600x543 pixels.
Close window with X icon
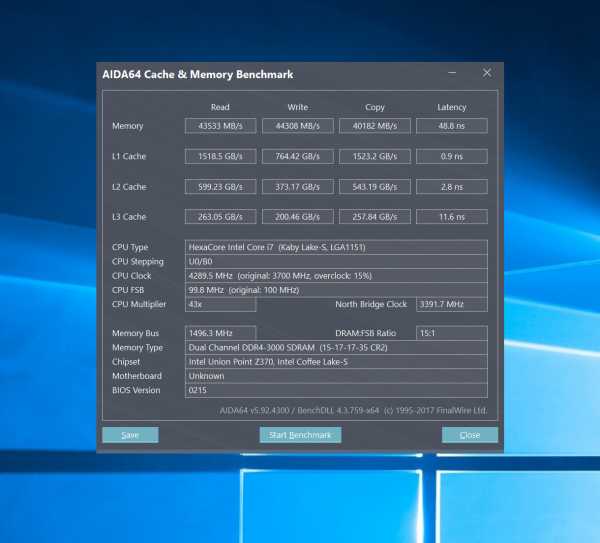click(x=487, y=73)
